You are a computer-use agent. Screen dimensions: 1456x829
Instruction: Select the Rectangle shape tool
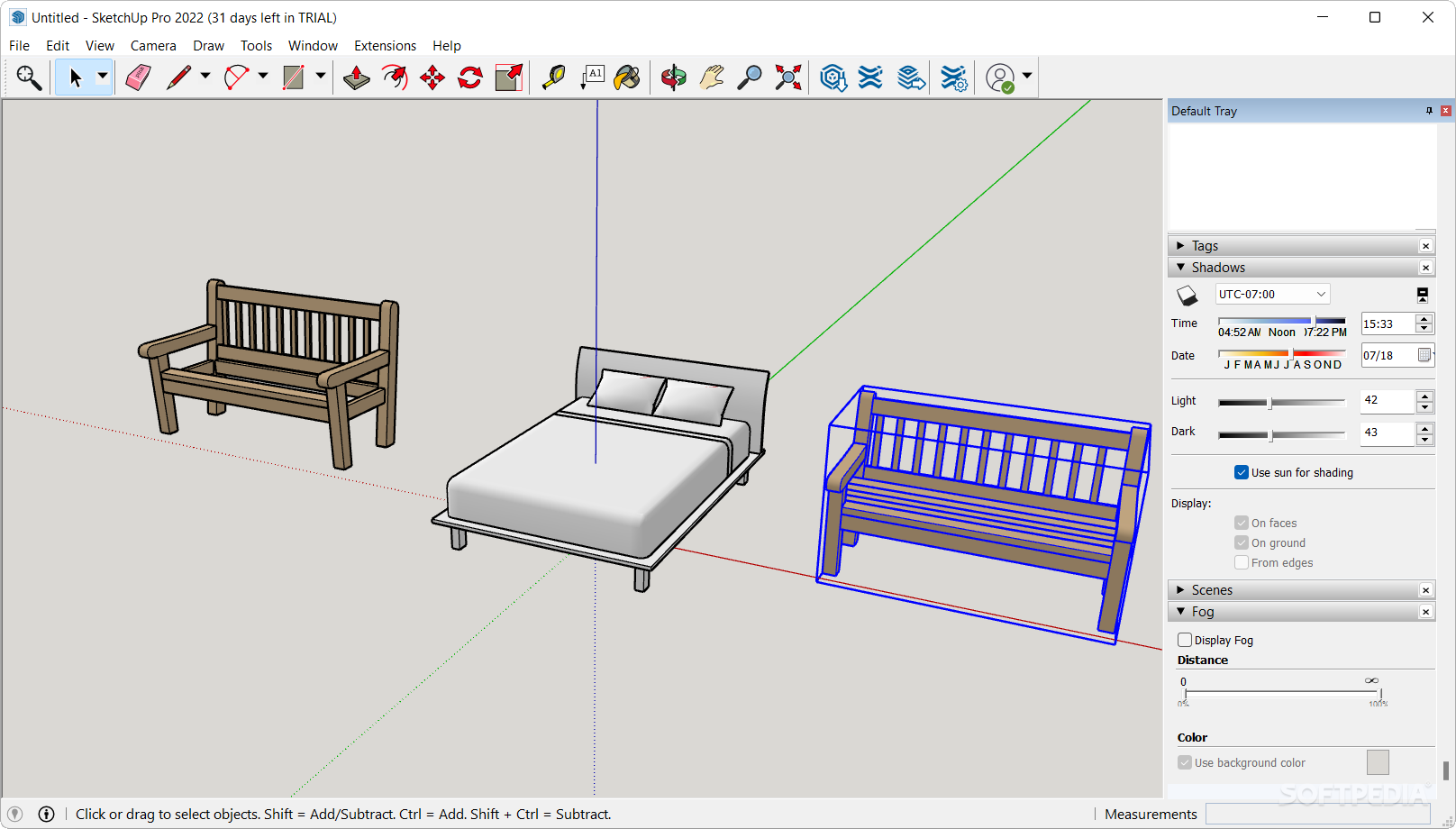pos(294,78)
